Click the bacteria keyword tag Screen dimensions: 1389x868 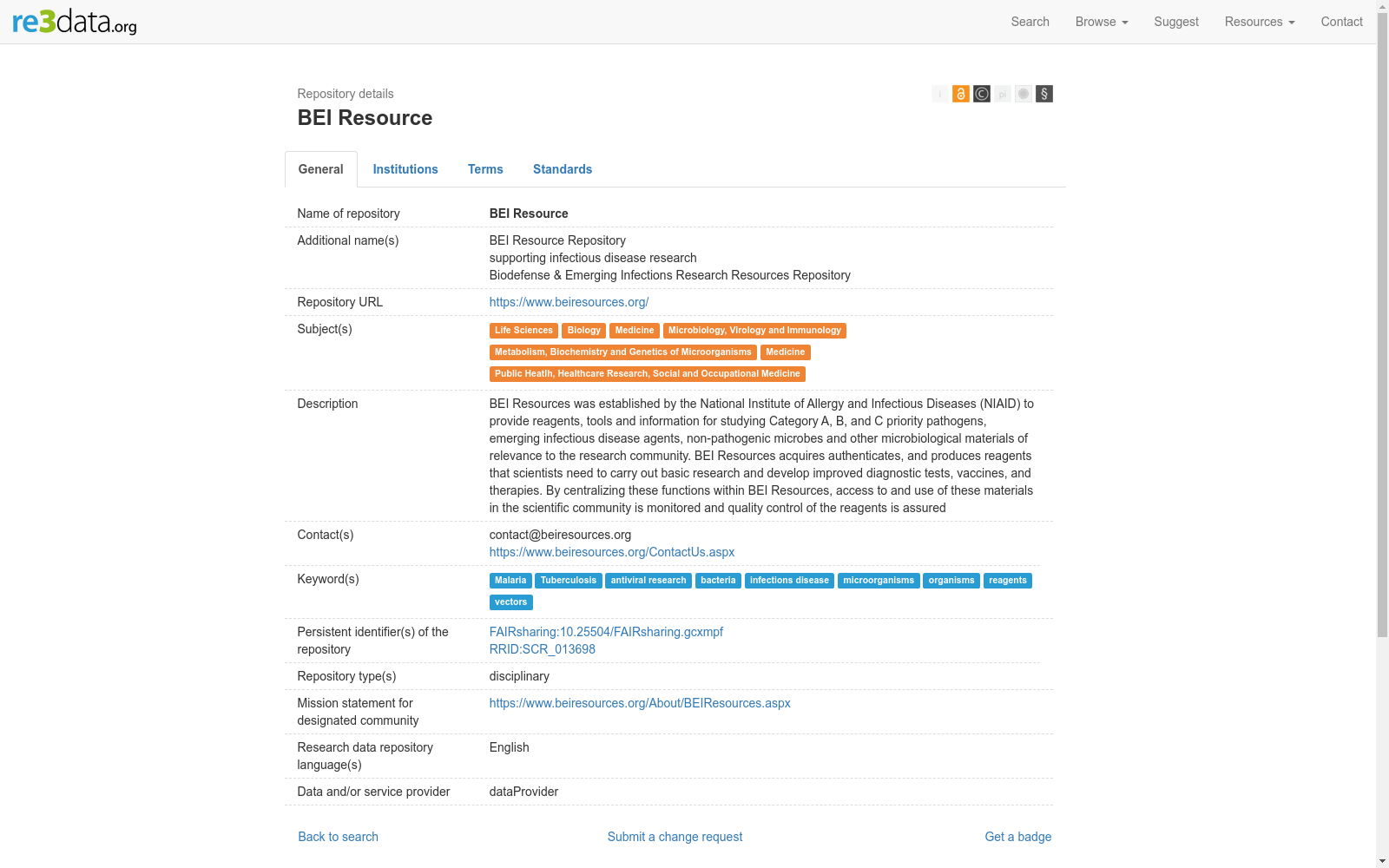[x=718, y=581]
